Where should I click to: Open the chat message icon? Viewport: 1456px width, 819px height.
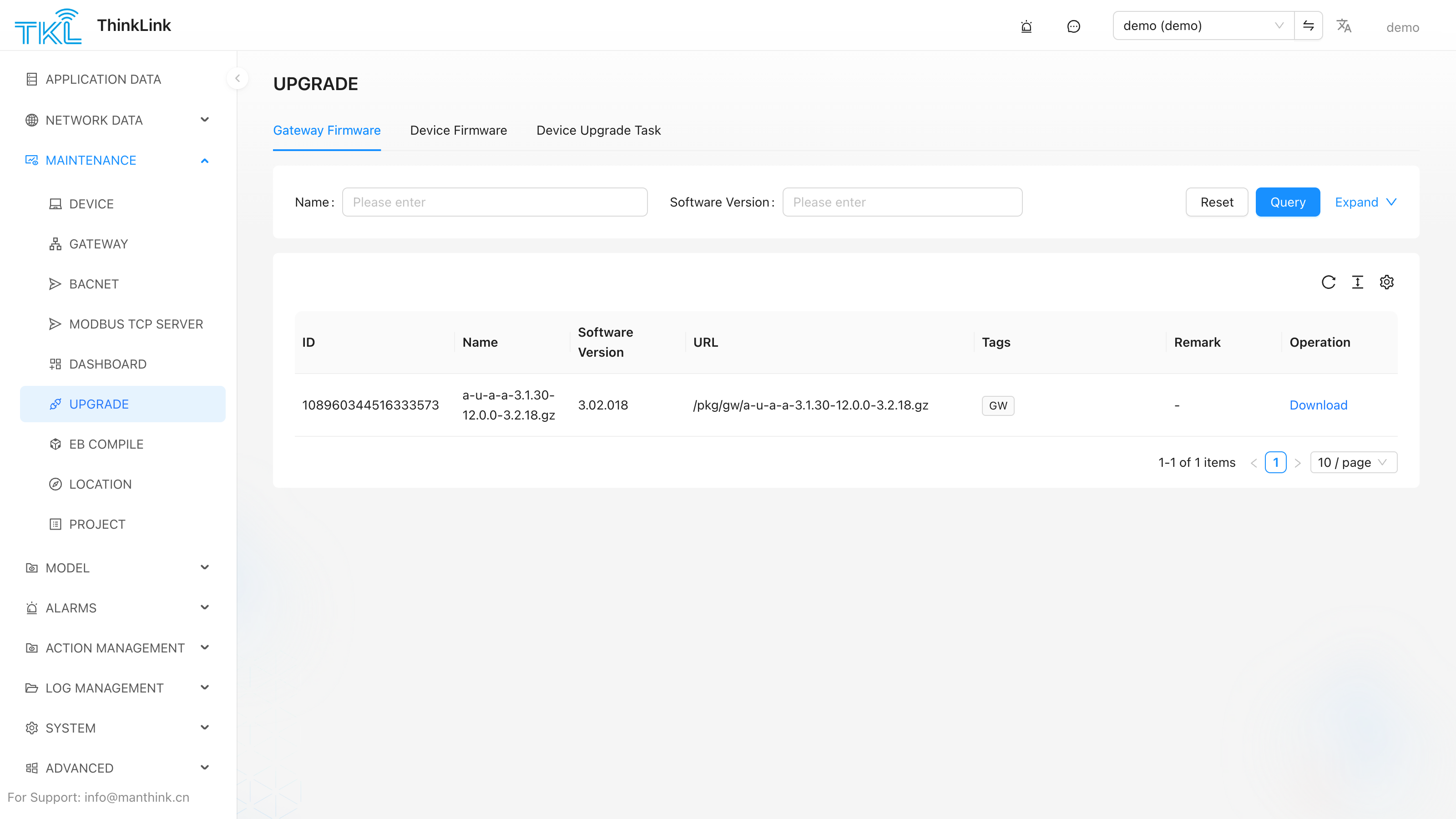pos(1073,26)
